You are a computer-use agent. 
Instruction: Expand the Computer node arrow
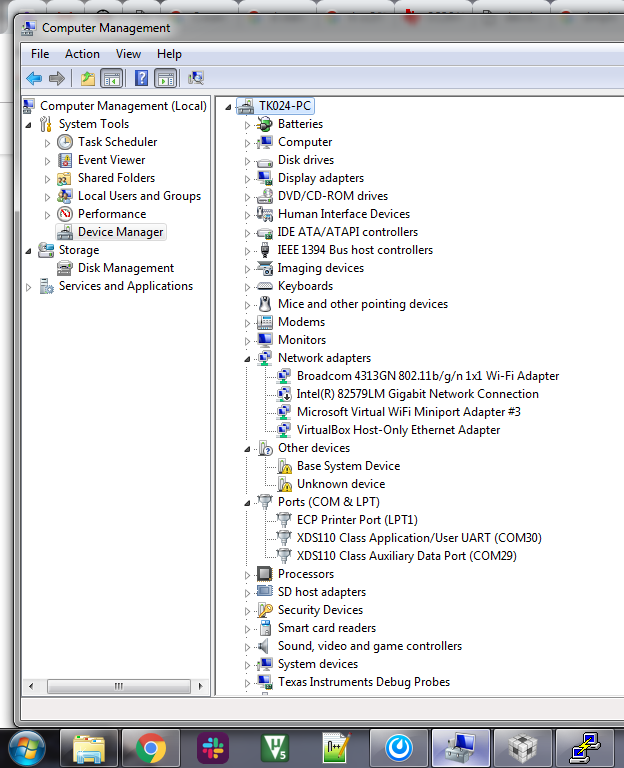[x=247, y=143]
